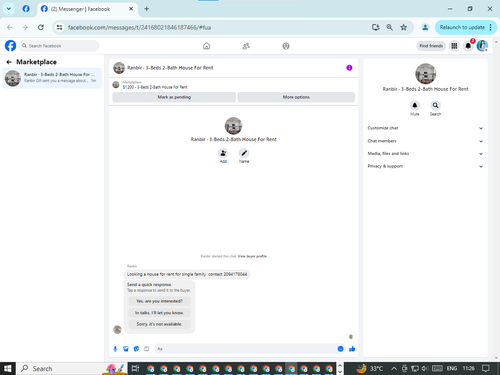Select the Ranbir conversation in the list

[x=52, y=78]
